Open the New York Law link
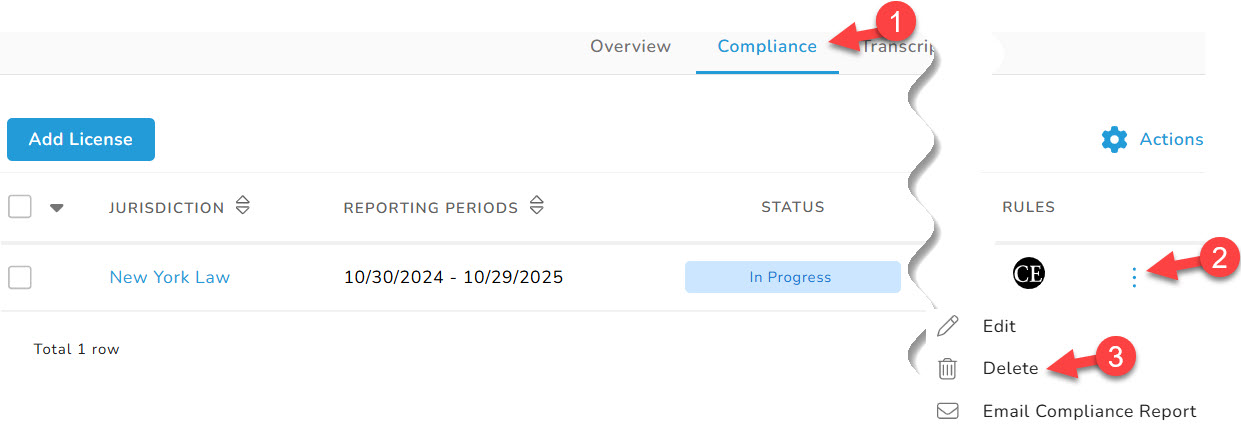This screenshot has height=428, width=1241. [x=170, y=277]
